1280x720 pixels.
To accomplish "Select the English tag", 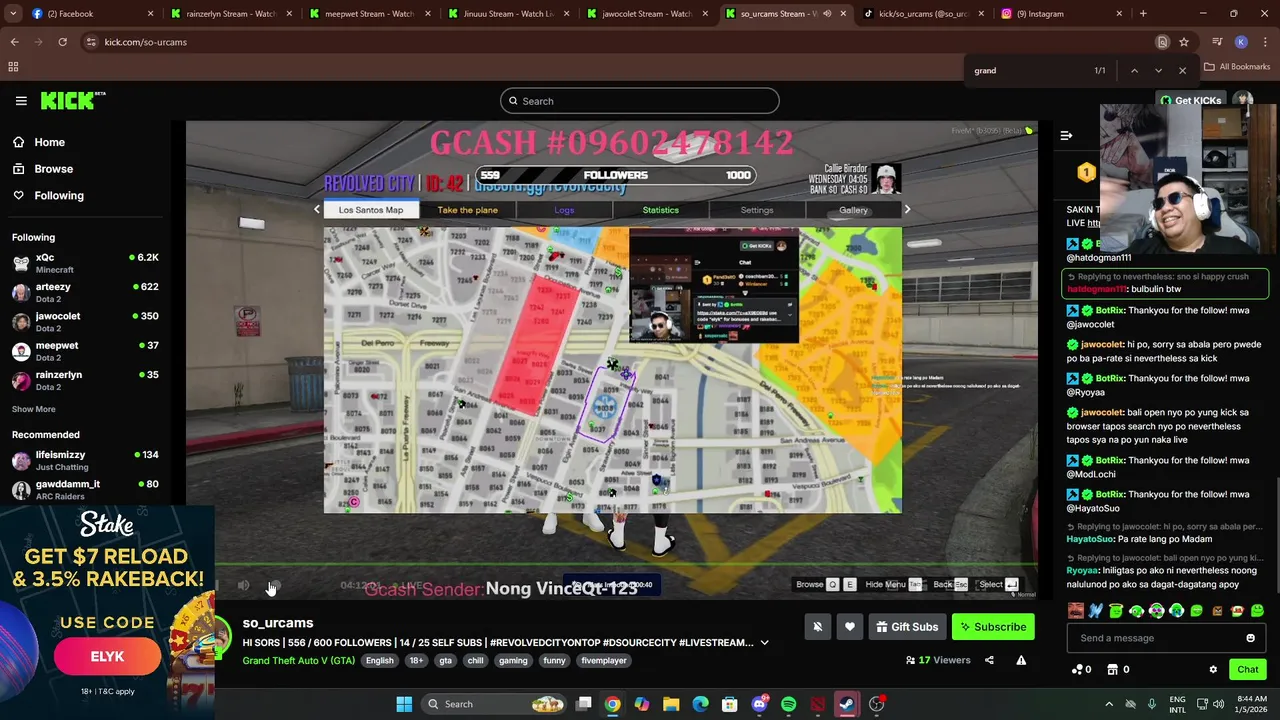I will point(379,661).
